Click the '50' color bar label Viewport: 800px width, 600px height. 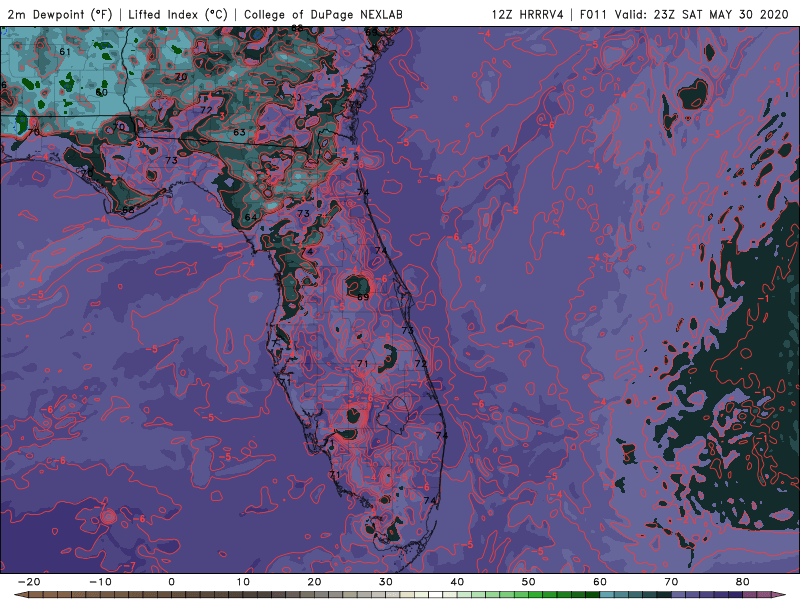pyautogui.click(x=529, y=582)
